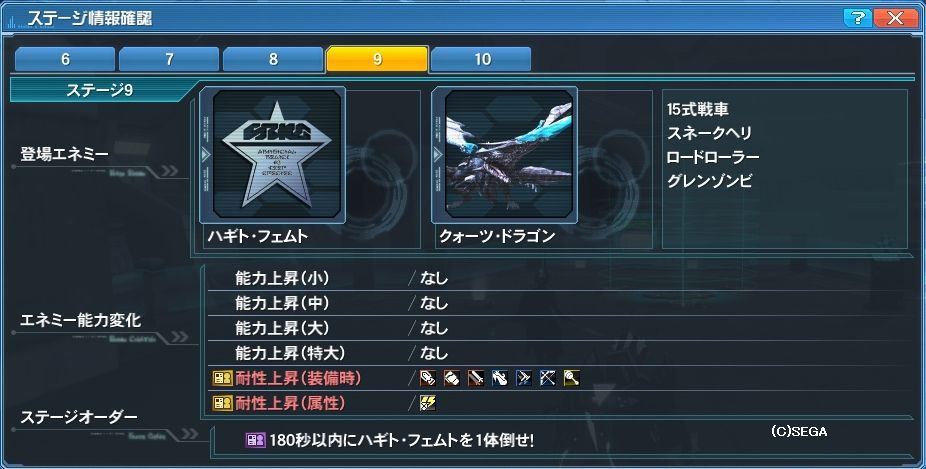Click the katana blade weapon resistance icon
This screenshot has height=469, width=926.
point(475,377)
